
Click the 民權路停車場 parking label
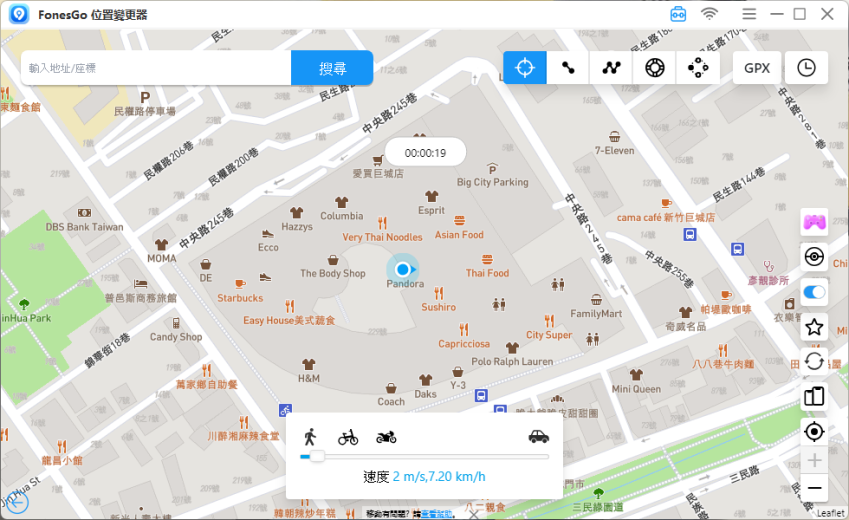(x=145, y=112)
